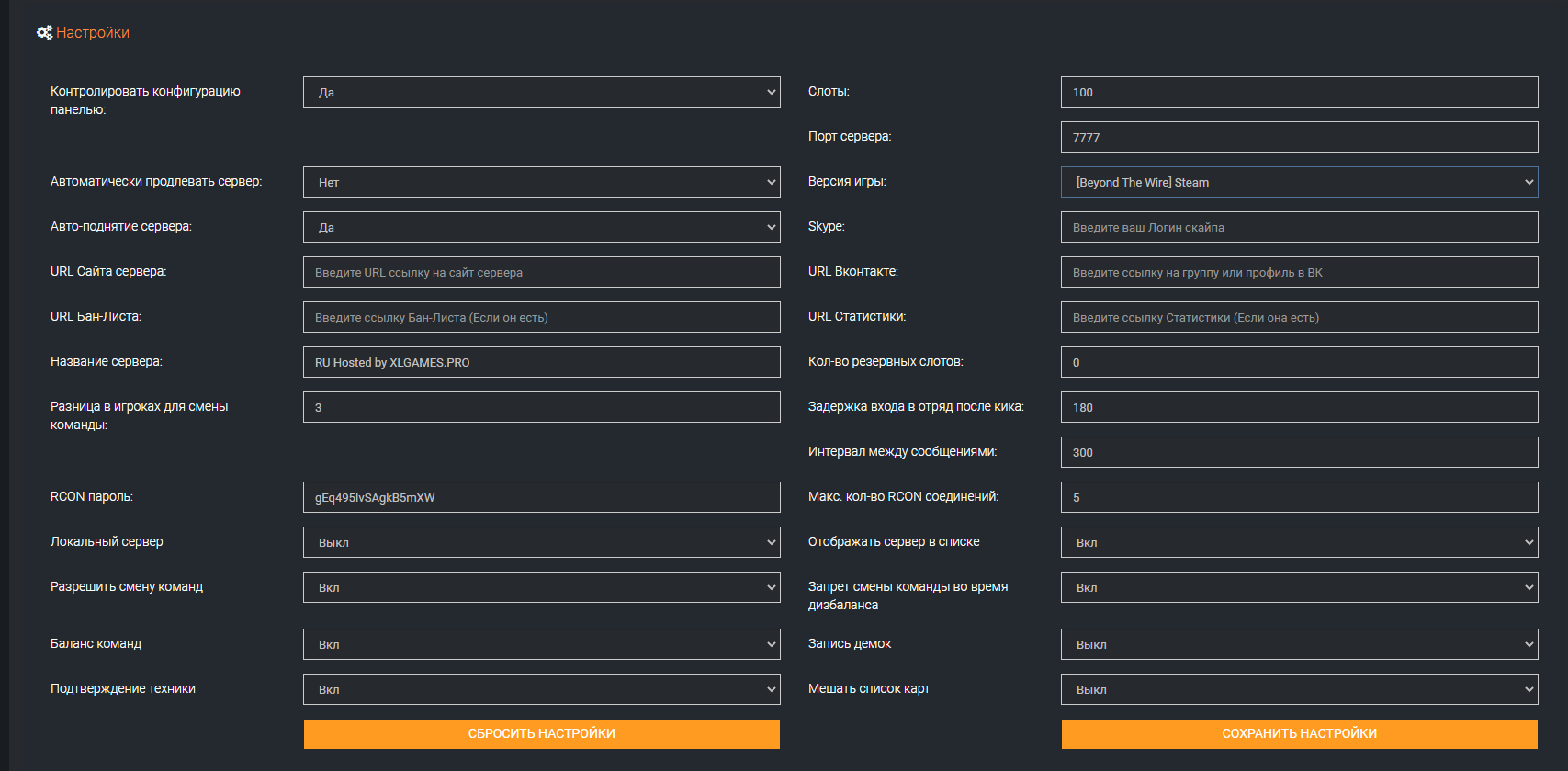
Task: Click the RCON пароль text field
Action: coord(541,497)
